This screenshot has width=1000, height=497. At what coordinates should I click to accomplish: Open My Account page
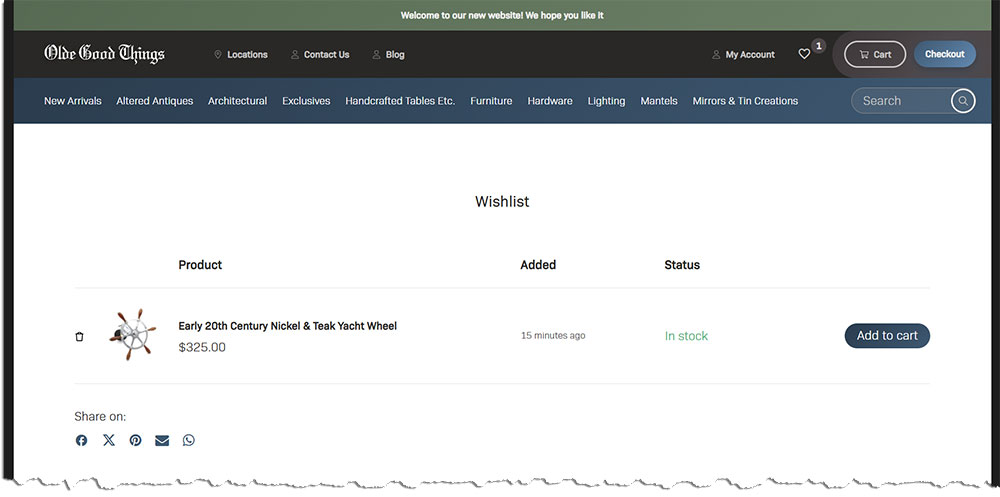(744, 55)
